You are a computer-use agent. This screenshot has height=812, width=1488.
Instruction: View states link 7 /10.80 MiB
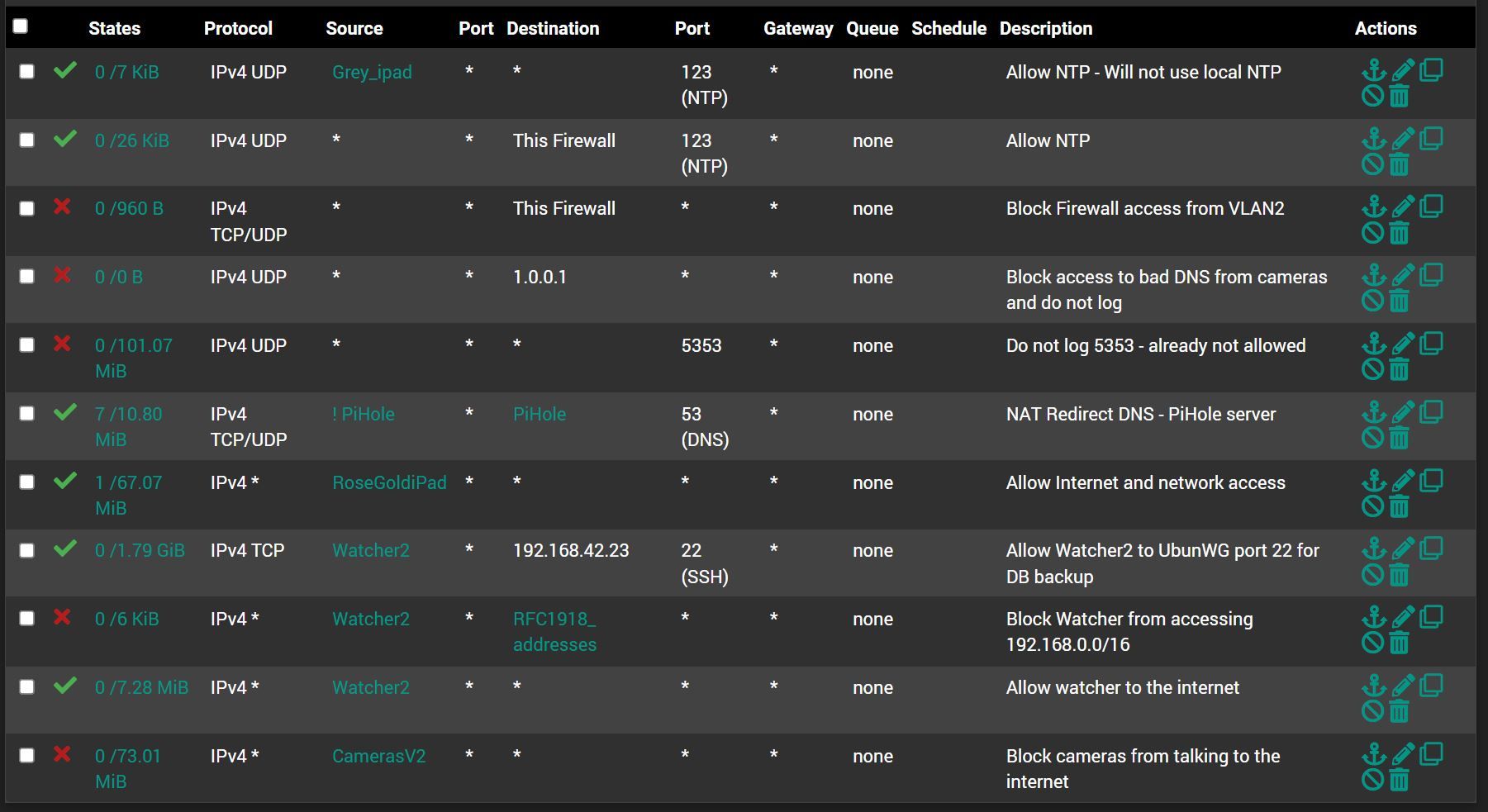tap(128, 426)
